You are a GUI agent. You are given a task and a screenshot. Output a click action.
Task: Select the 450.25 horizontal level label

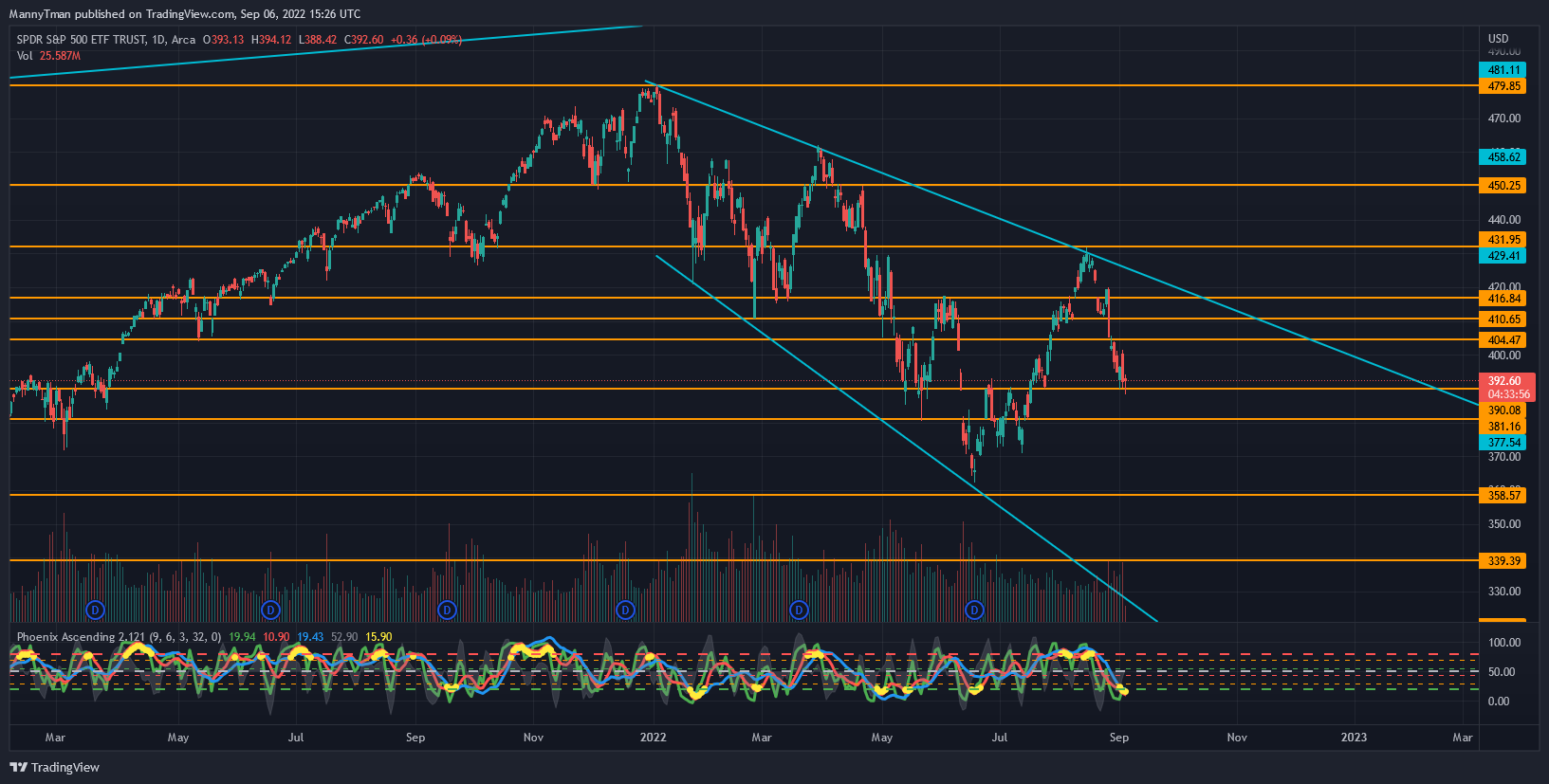[x=1503, y=186]
